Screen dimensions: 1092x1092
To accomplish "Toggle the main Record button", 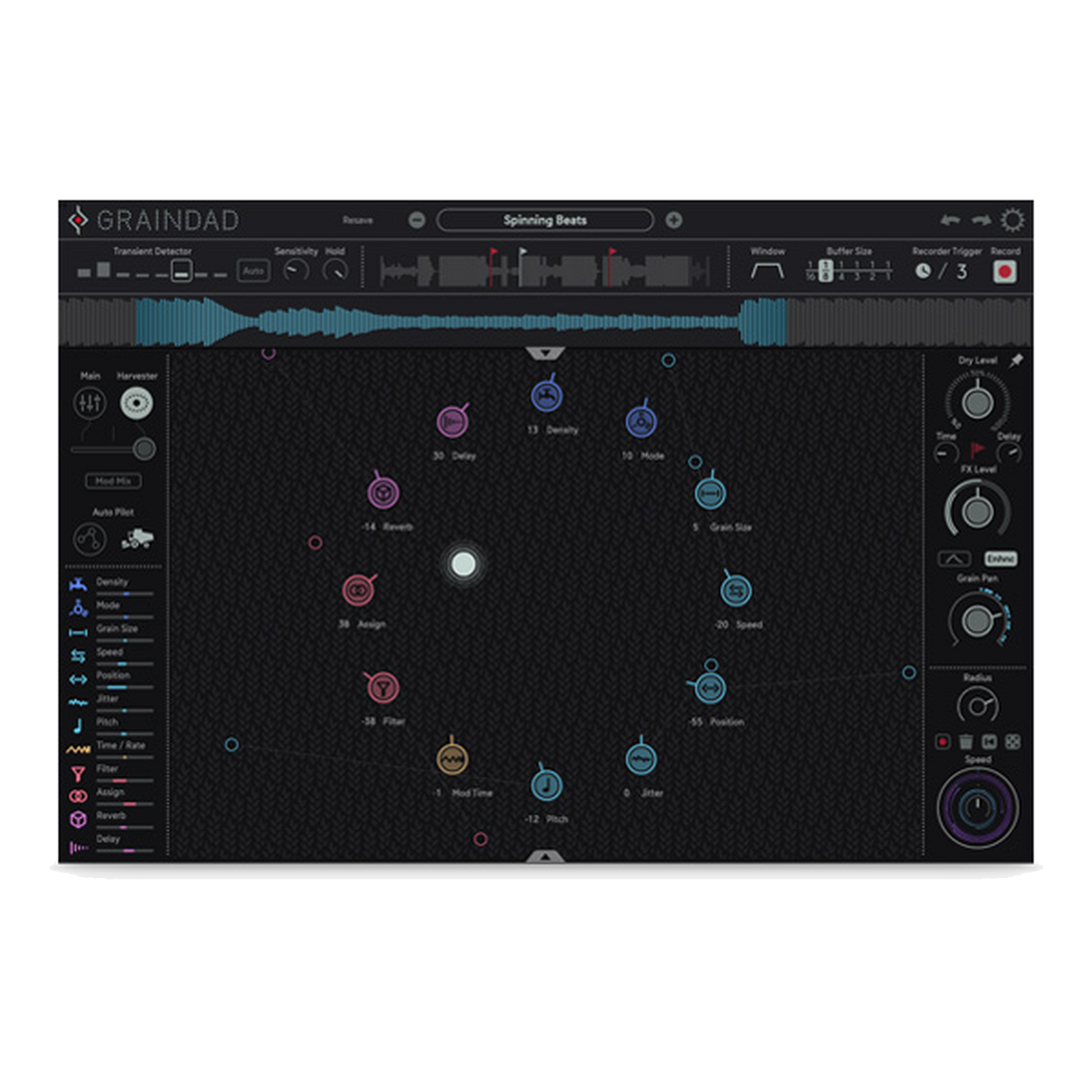I will (1004, 271).
